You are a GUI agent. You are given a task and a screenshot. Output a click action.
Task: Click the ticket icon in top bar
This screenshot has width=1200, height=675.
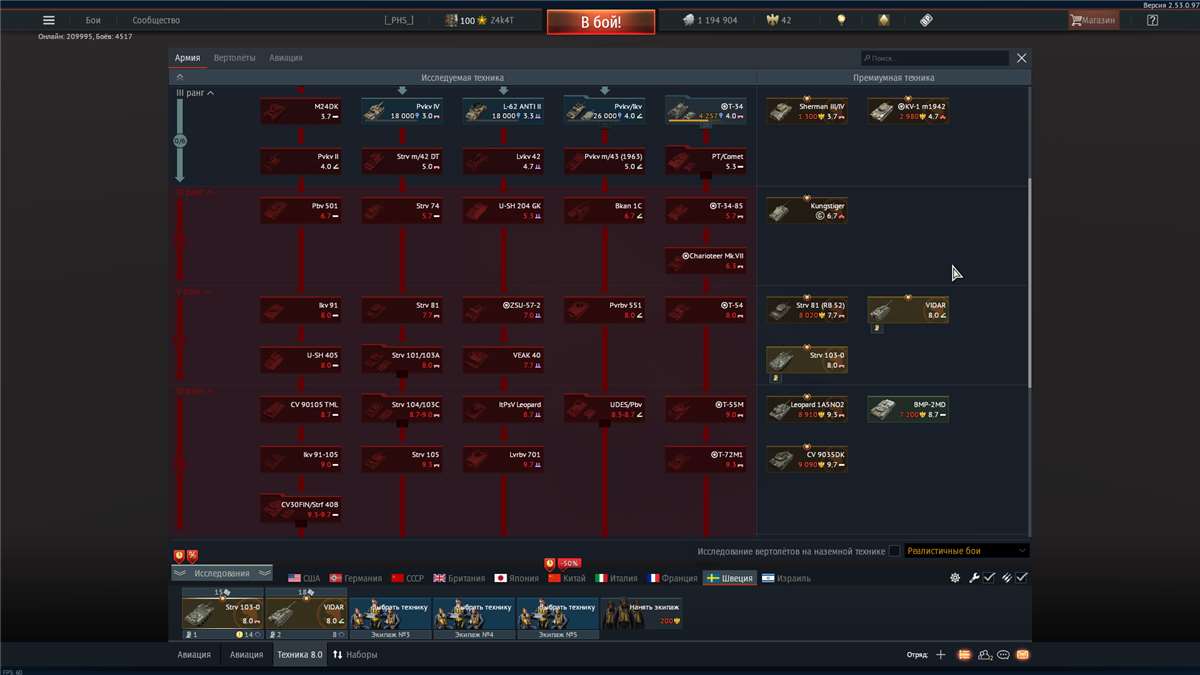tap(926, 20)
